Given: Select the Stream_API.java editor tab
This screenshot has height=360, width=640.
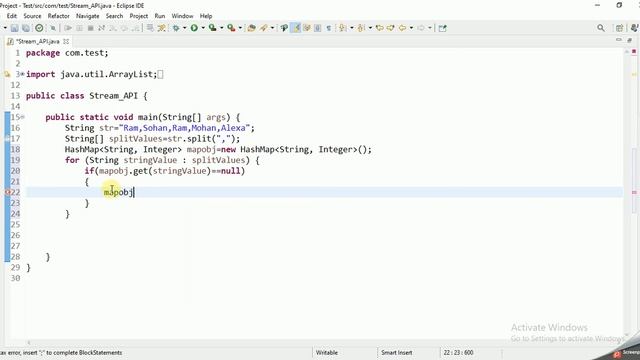Looking at the screenshot, I should [38, 41].
